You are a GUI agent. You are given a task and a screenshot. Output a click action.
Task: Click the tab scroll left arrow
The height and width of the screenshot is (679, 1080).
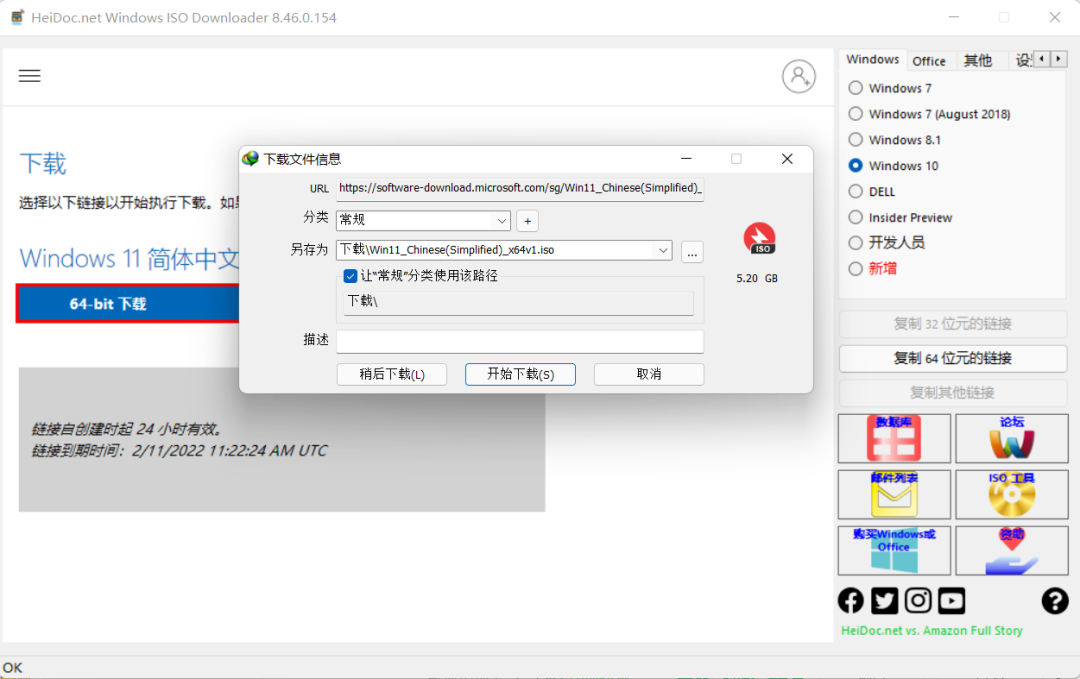pos(1041,59)
